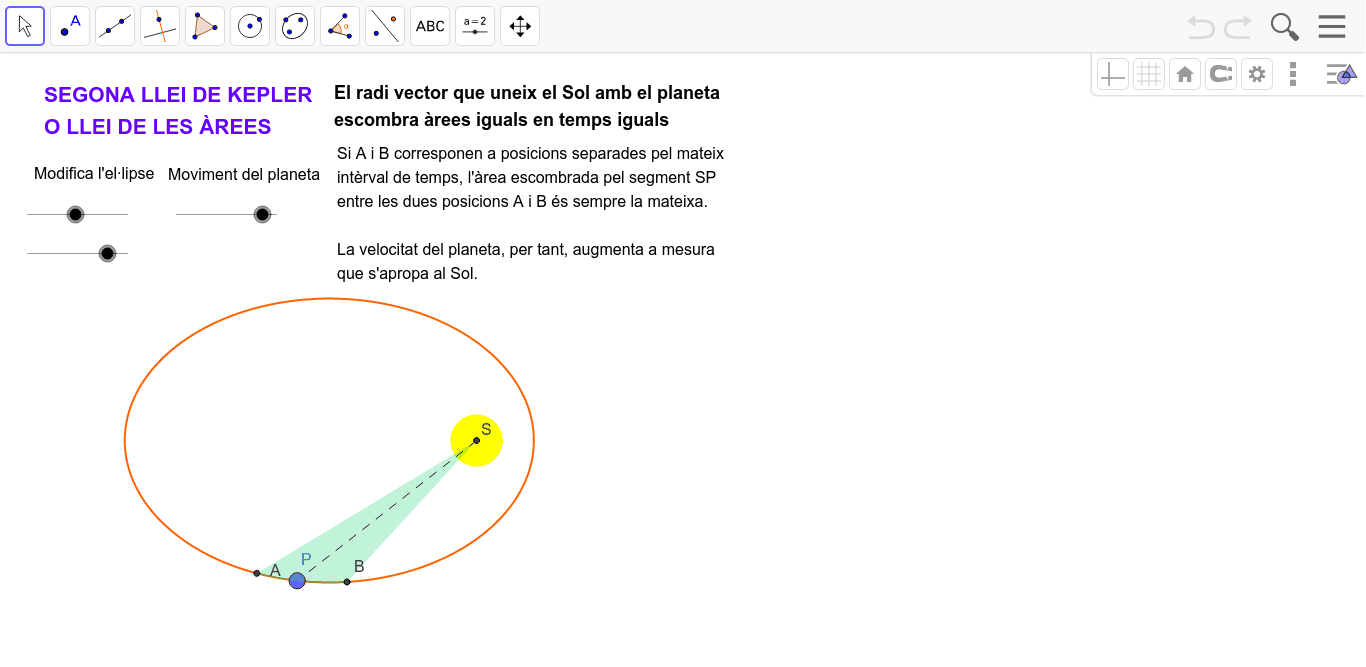Select the Circle with Center tool
The width and height of the screenshot is (1366, 667).
coord(250,26)
